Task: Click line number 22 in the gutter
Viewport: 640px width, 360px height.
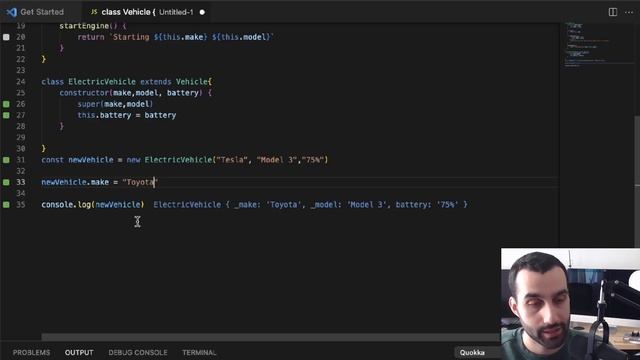Action: 21,59
